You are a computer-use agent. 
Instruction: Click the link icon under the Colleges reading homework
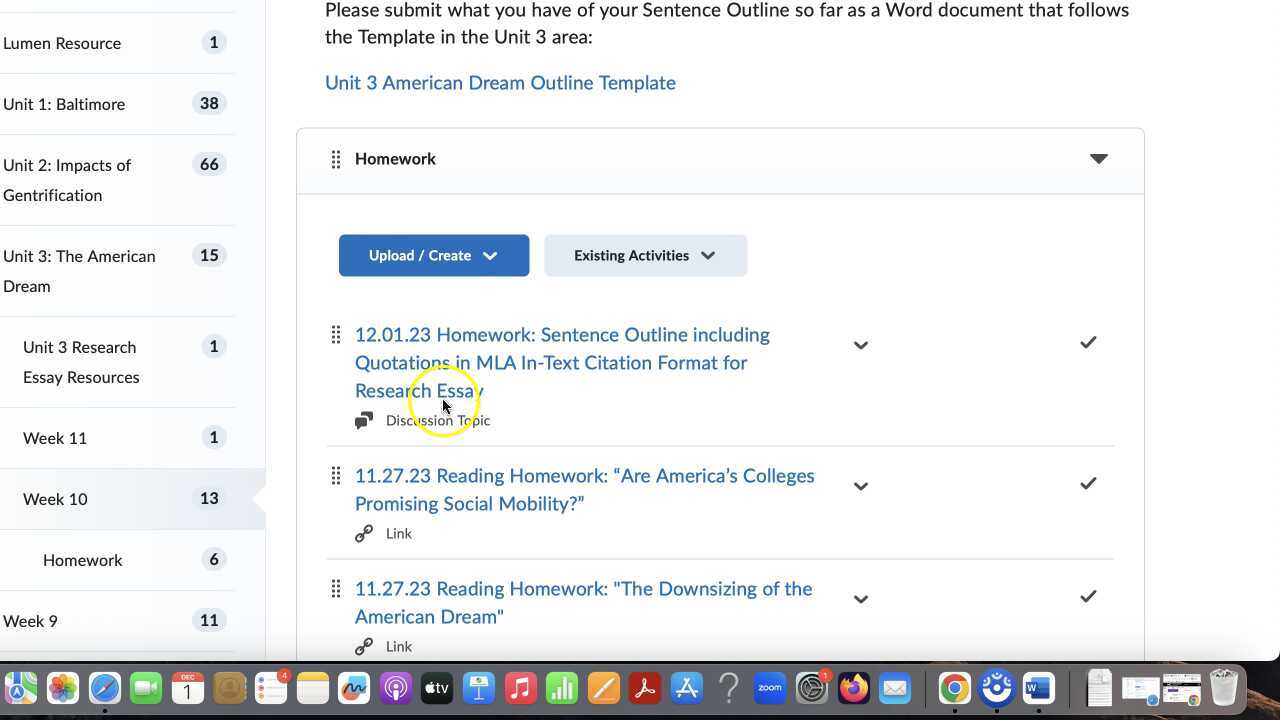[x=363, y=533]
